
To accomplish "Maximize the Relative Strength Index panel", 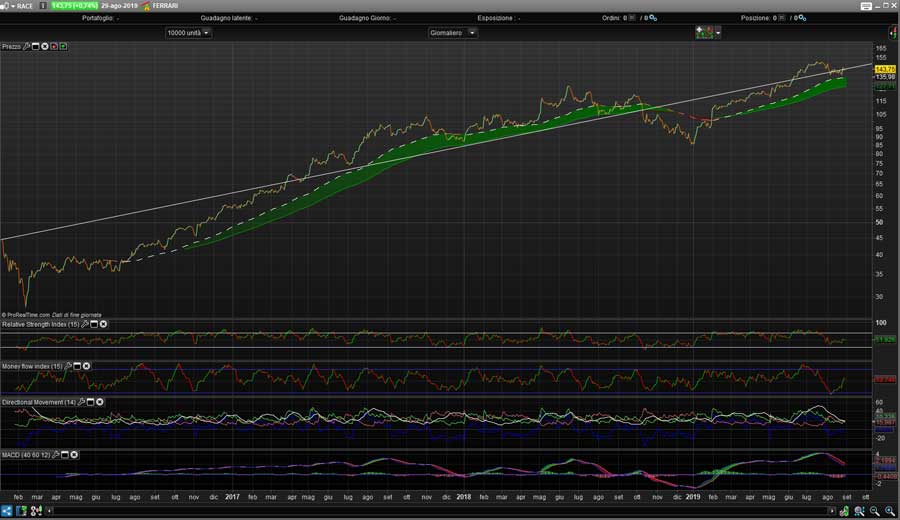I will pos(94,324).
